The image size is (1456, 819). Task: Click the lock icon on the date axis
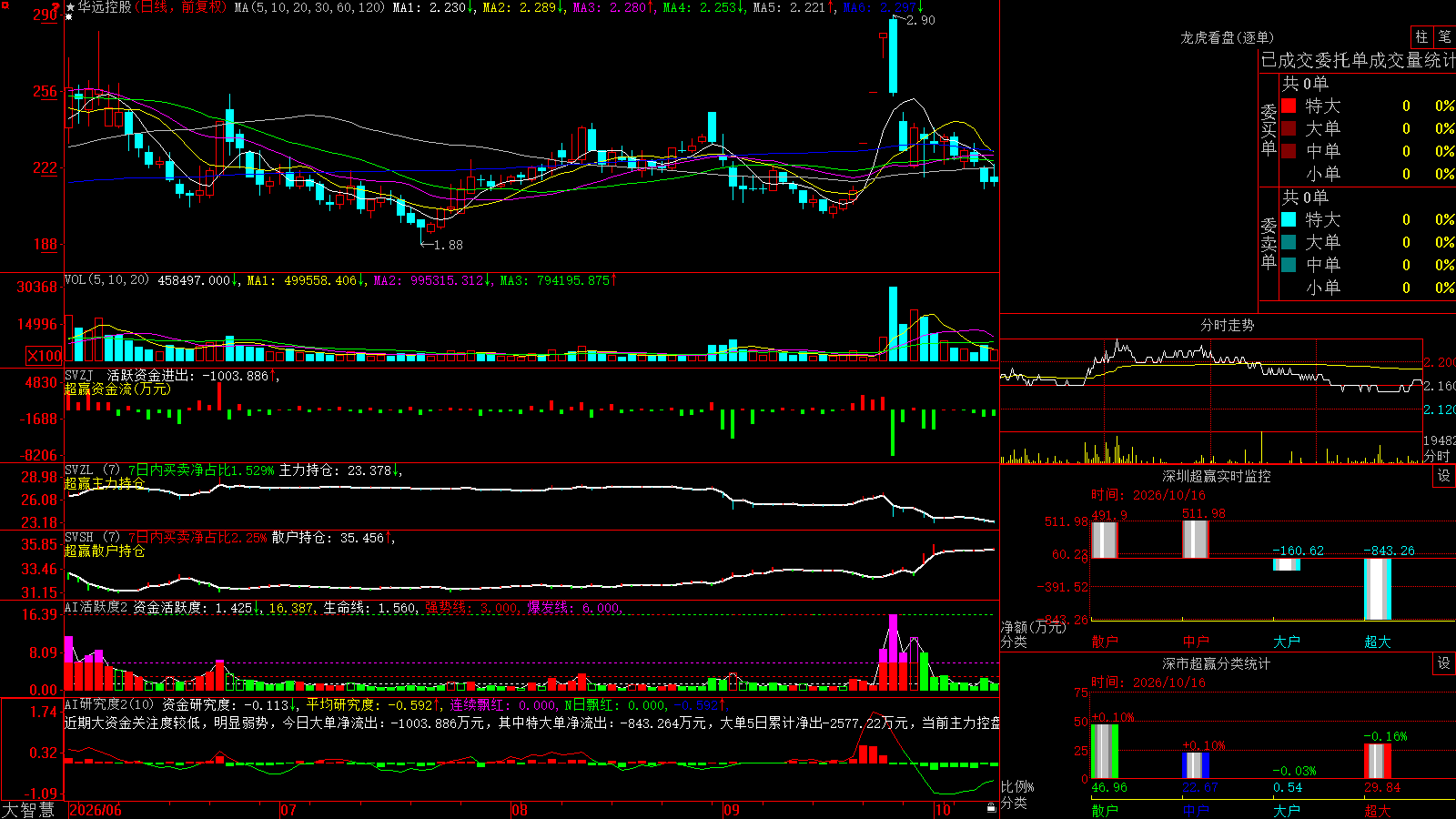click(992, 808)
